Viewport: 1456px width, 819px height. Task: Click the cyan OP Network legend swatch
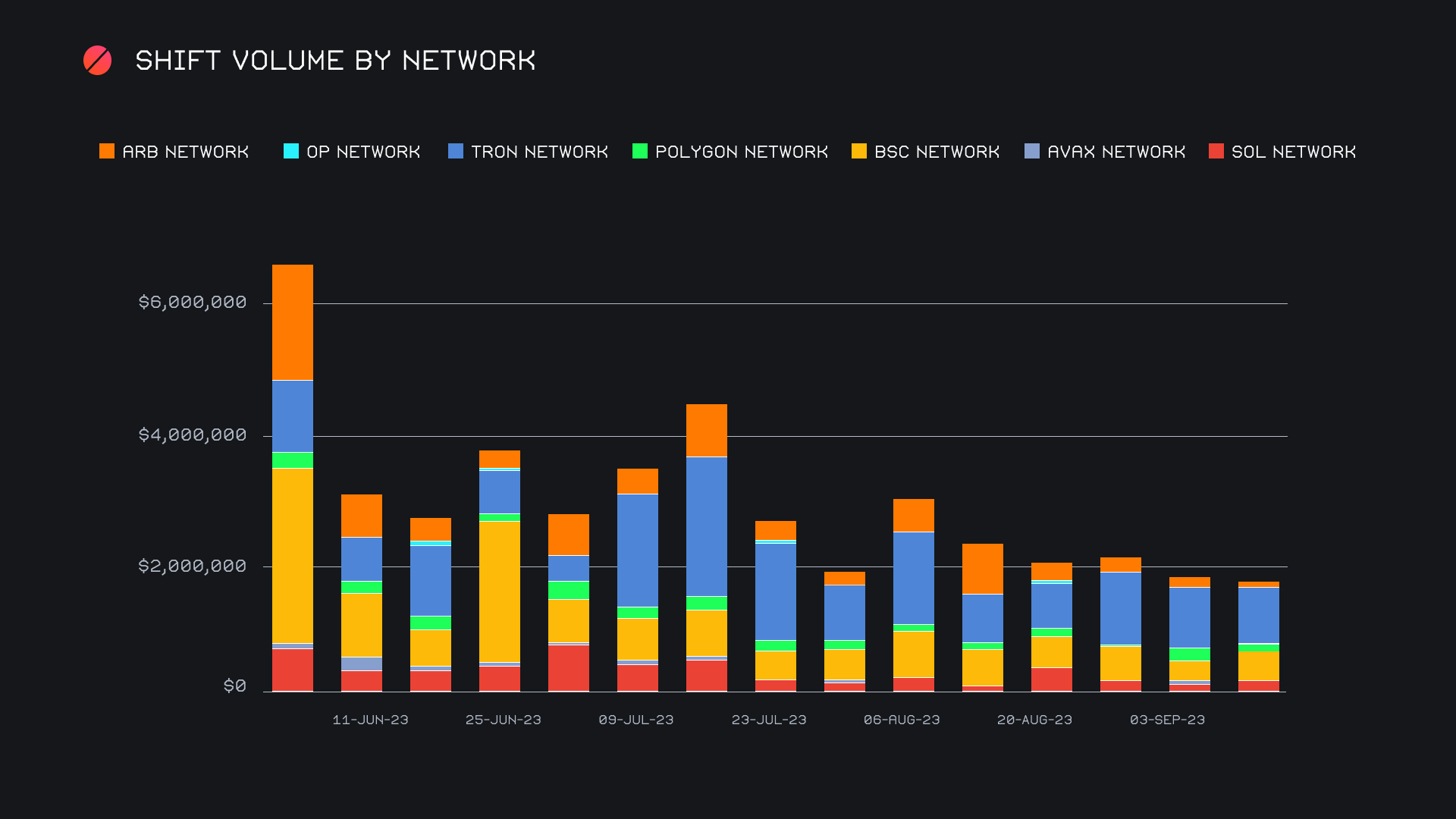[x=291, y=151]
